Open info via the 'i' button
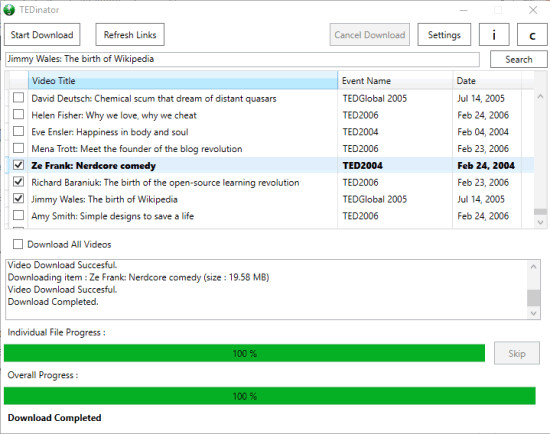The width and height of the screenshot is (550, 434). point(494,35)
